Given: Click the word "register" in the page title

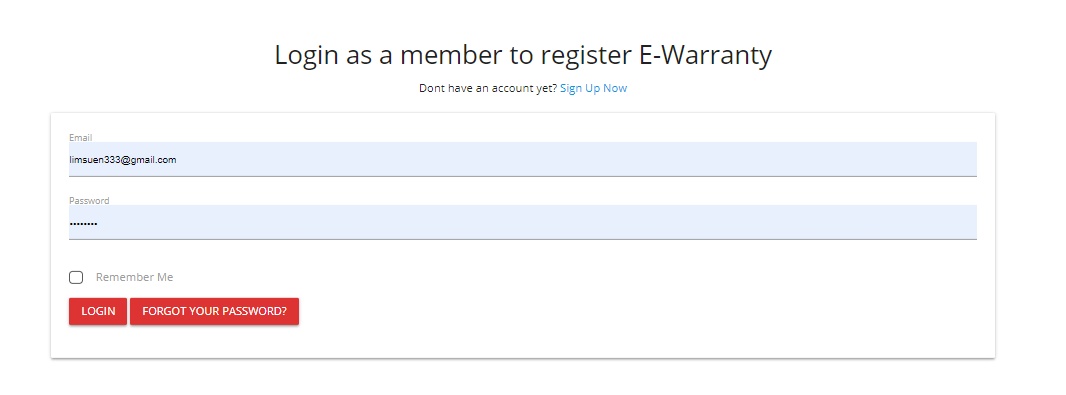Looking at the screenshot, I should click(x=587, y=56).
